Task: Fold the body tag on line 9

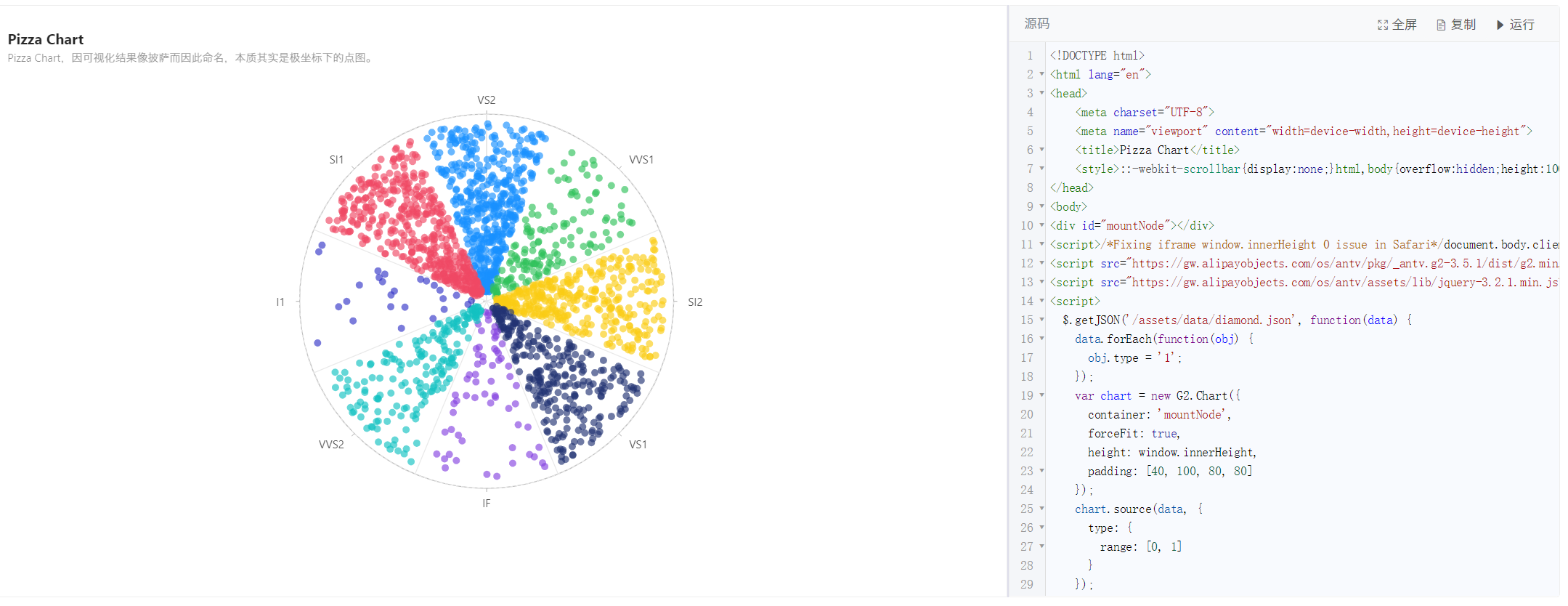Action: [x=1041, y=206]
